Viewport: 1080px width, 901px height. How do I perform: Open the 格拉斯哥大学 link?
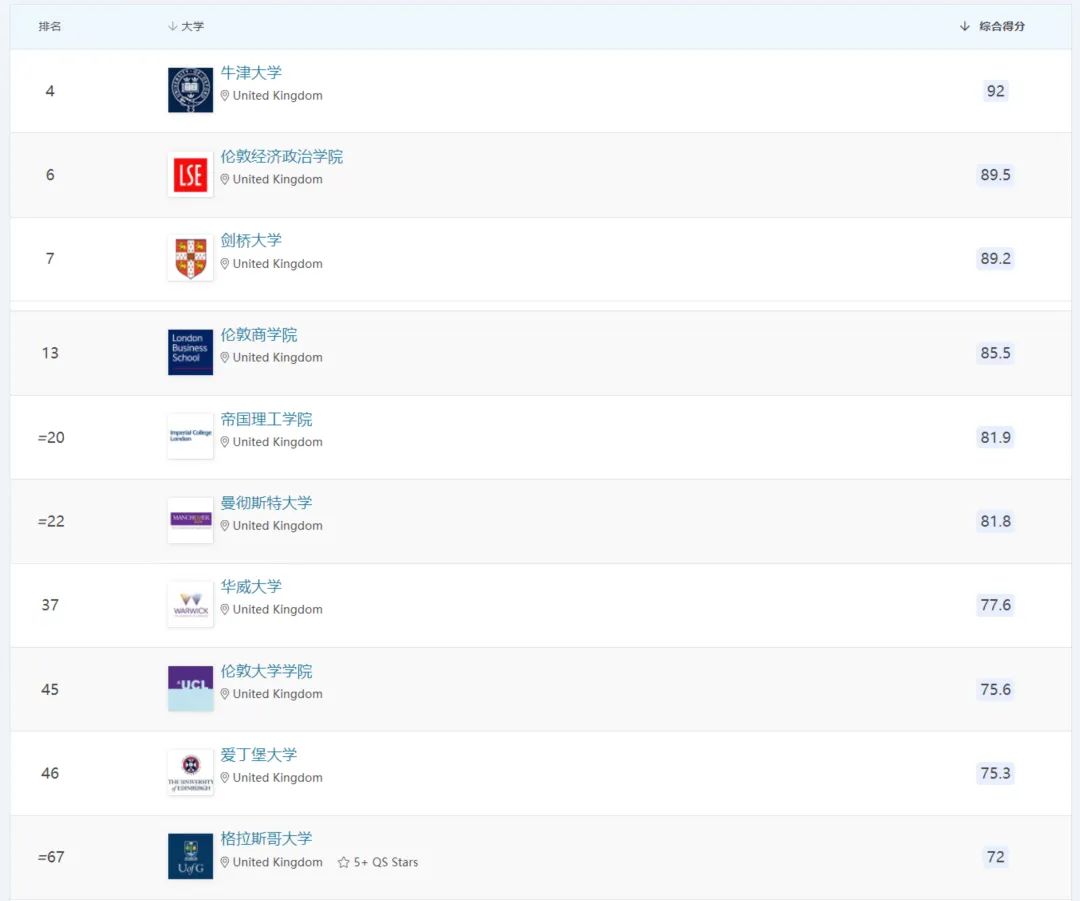coord(266,838)
